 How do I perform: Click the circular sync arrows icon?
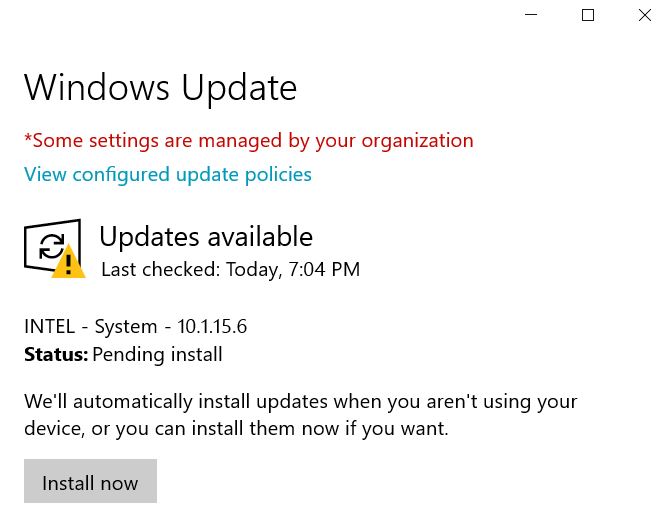51,246
